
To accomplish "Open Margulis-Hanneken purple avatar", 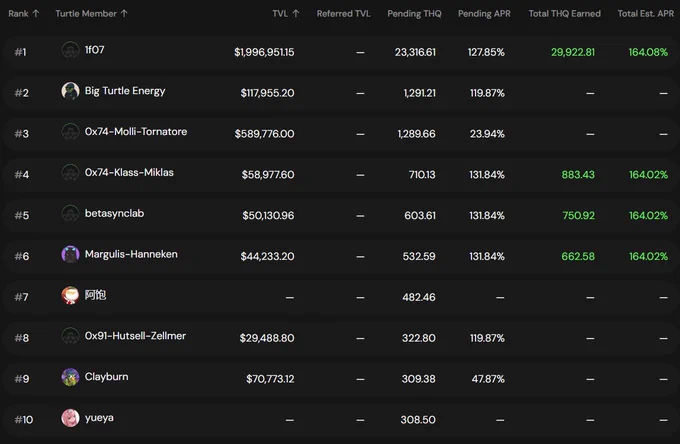I will click(70, 255).
